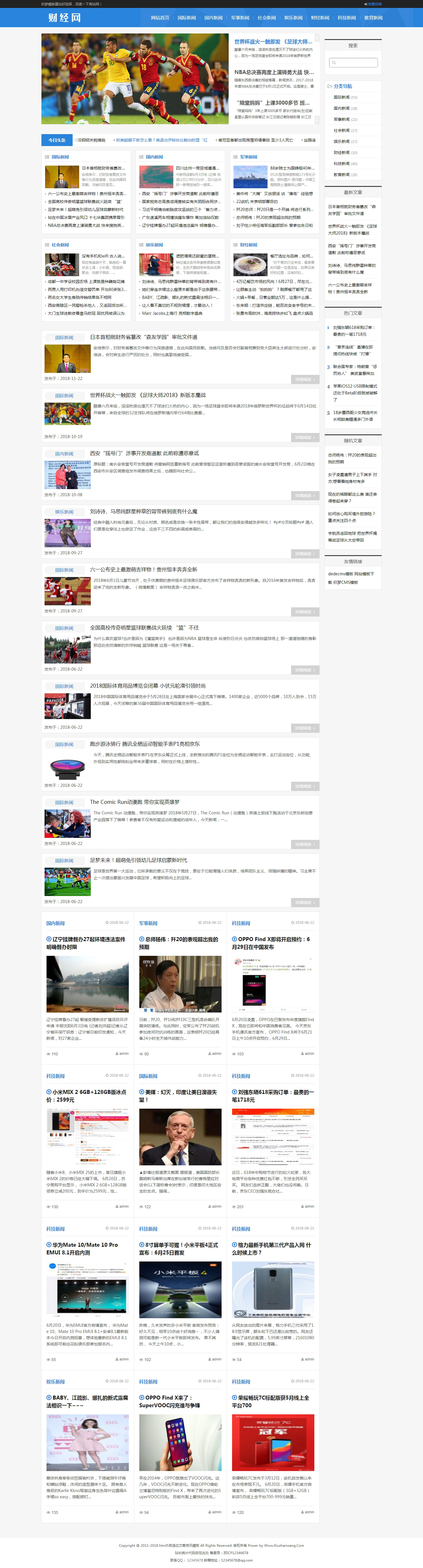Click eye views icon showing 103

[x=234, y=1054]
